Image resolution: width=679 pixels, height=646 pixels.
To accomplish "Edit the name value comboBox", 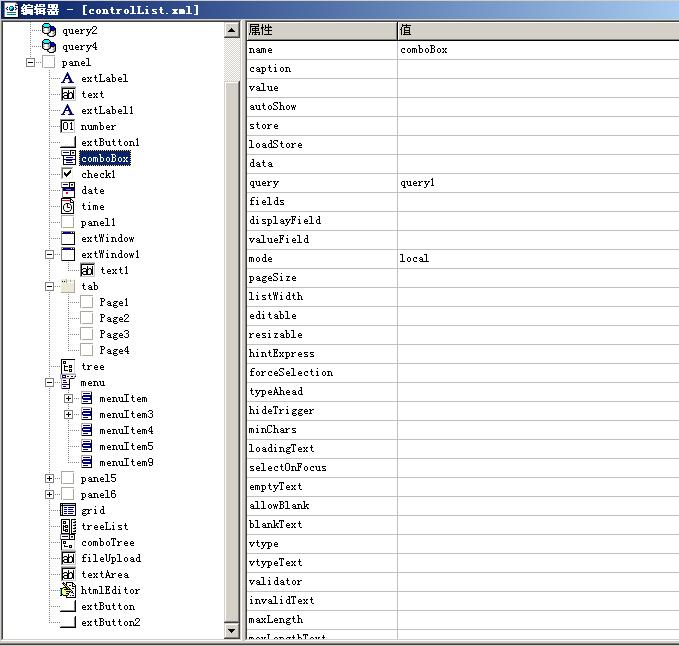I will point(538,50).
